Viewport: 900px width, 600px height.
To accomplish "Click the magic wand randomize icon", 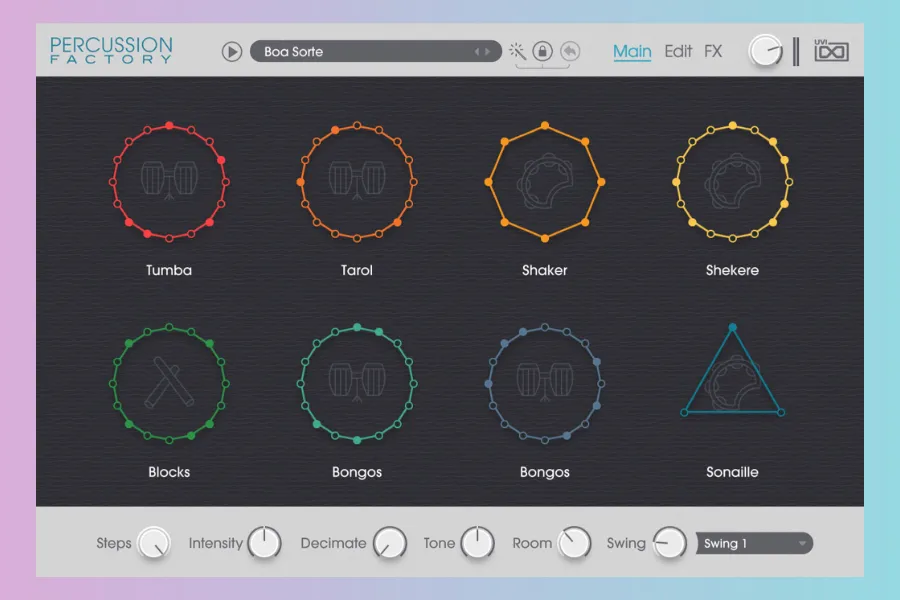I will [517, 51].
